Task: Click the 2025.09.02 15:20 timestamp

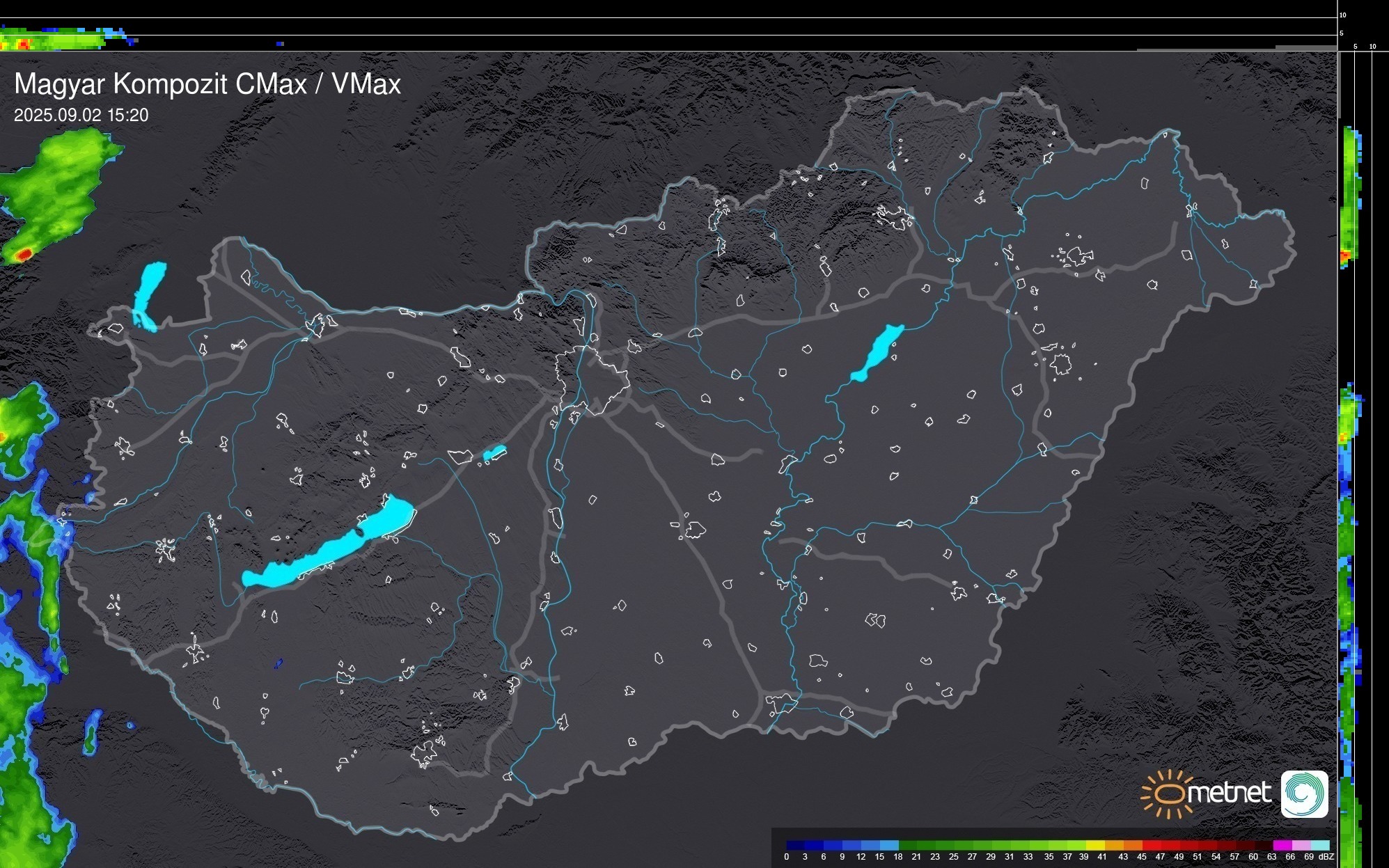Action: (x=81, y=116)
